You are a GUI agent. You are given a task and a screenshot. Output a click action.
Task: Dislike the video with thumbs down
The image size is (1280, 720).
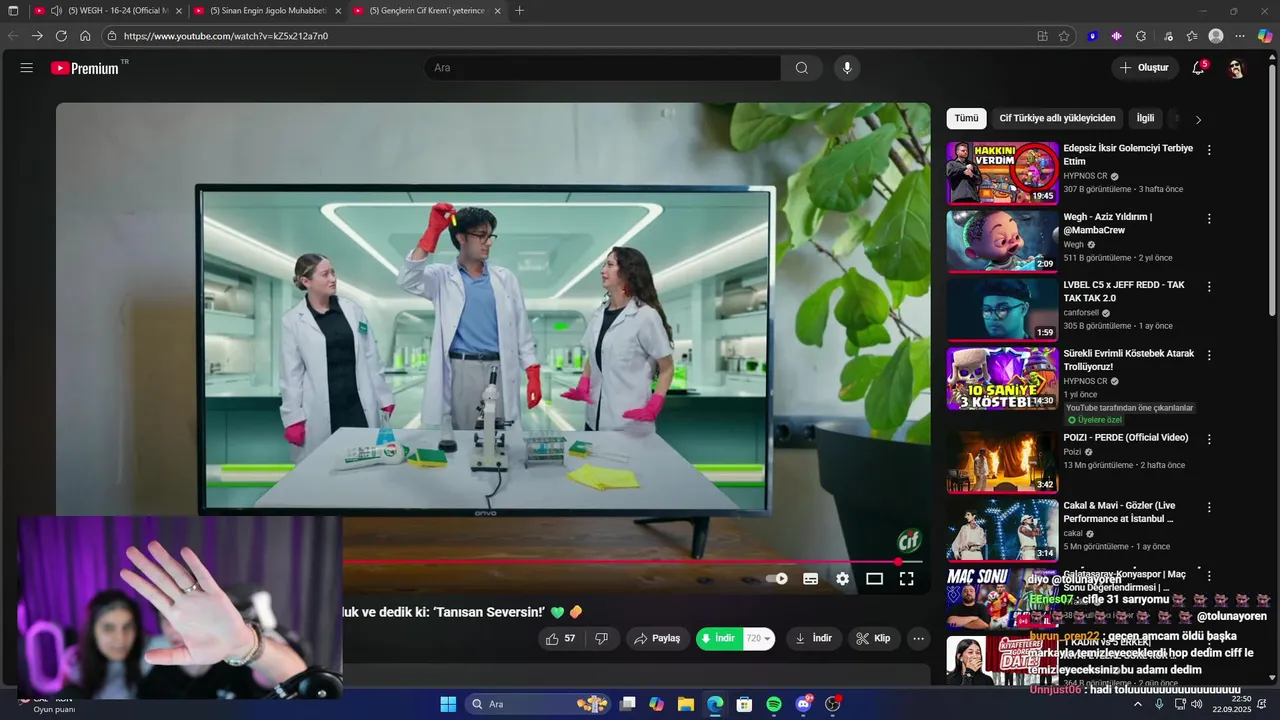[602, 638]
